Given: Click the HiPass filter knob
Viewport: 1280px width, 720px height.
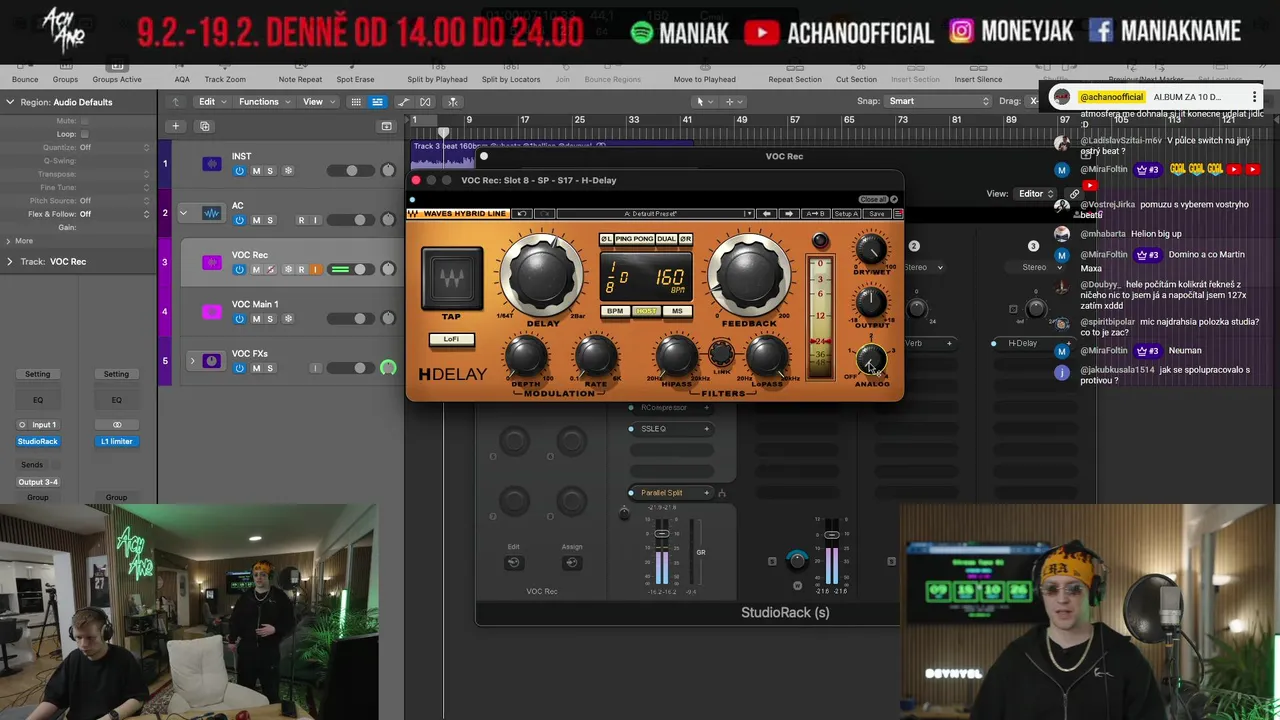Looking at the screenshot, I should [x=676, y=357].
